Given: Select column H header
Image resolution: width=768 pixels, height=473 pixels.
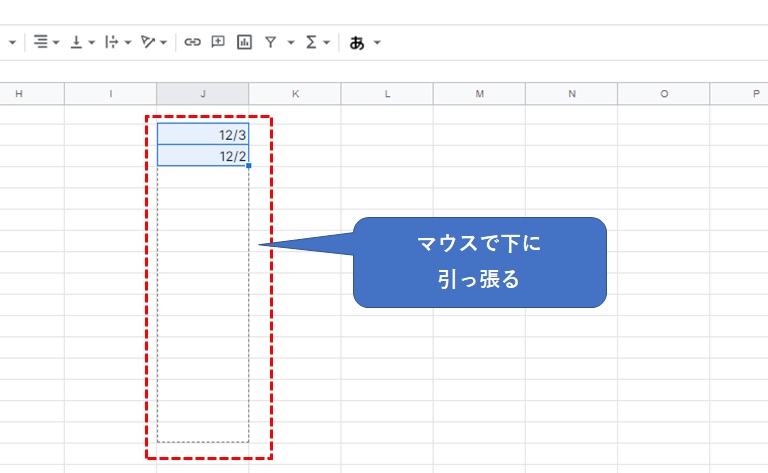Looking at the screenshot, I should [32, 94].
